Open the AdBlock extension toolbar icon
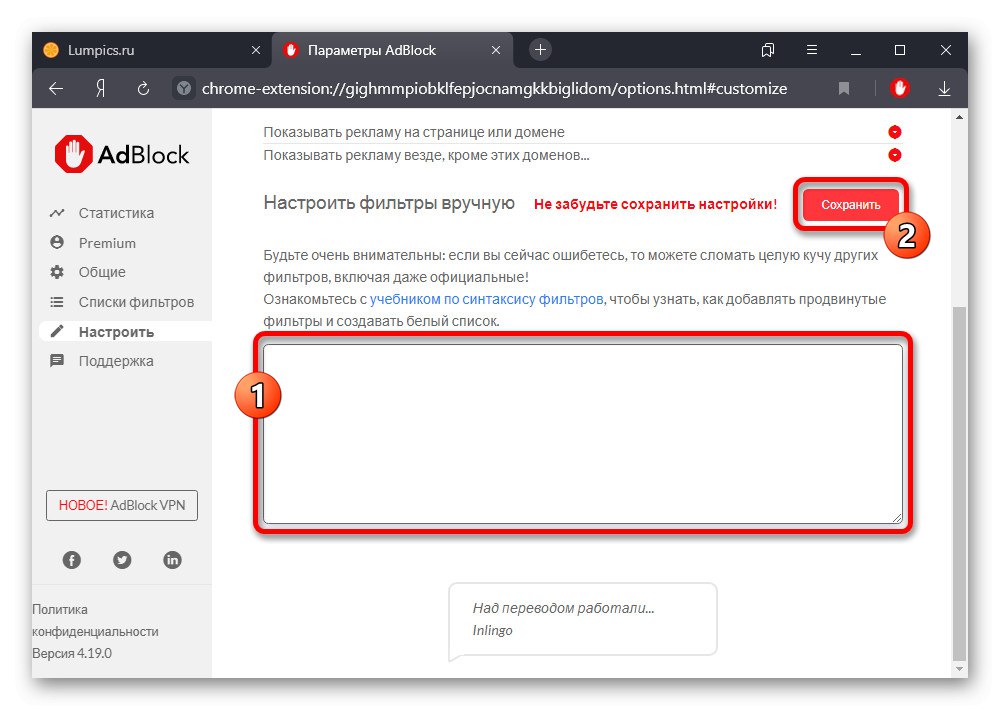This screenshot has width=1000, height=710. coord(899,88)
